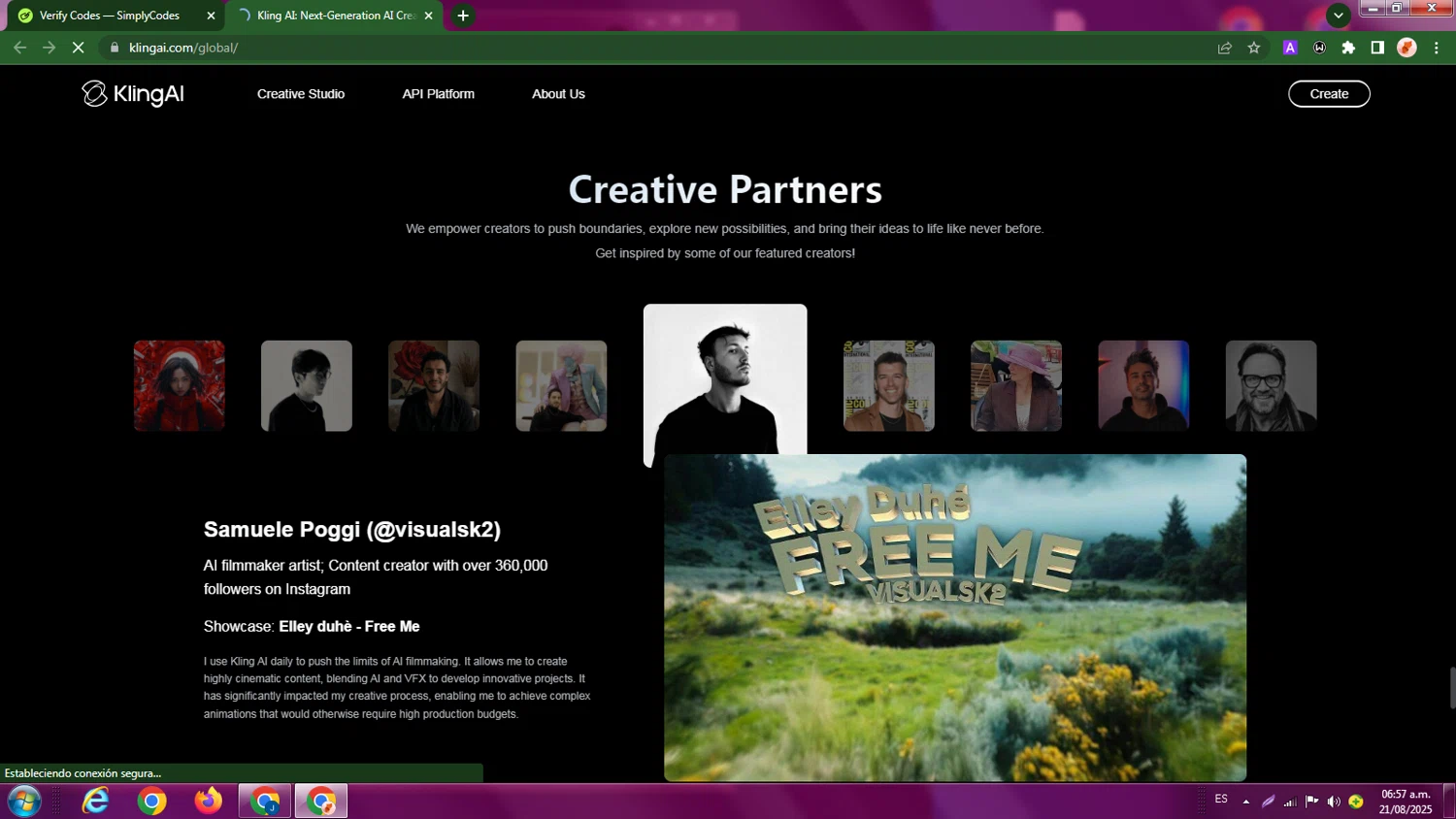The width and height of the screenshot is (1456, 819).
Task: Open the tab search dropdown
Action: 1339,16
